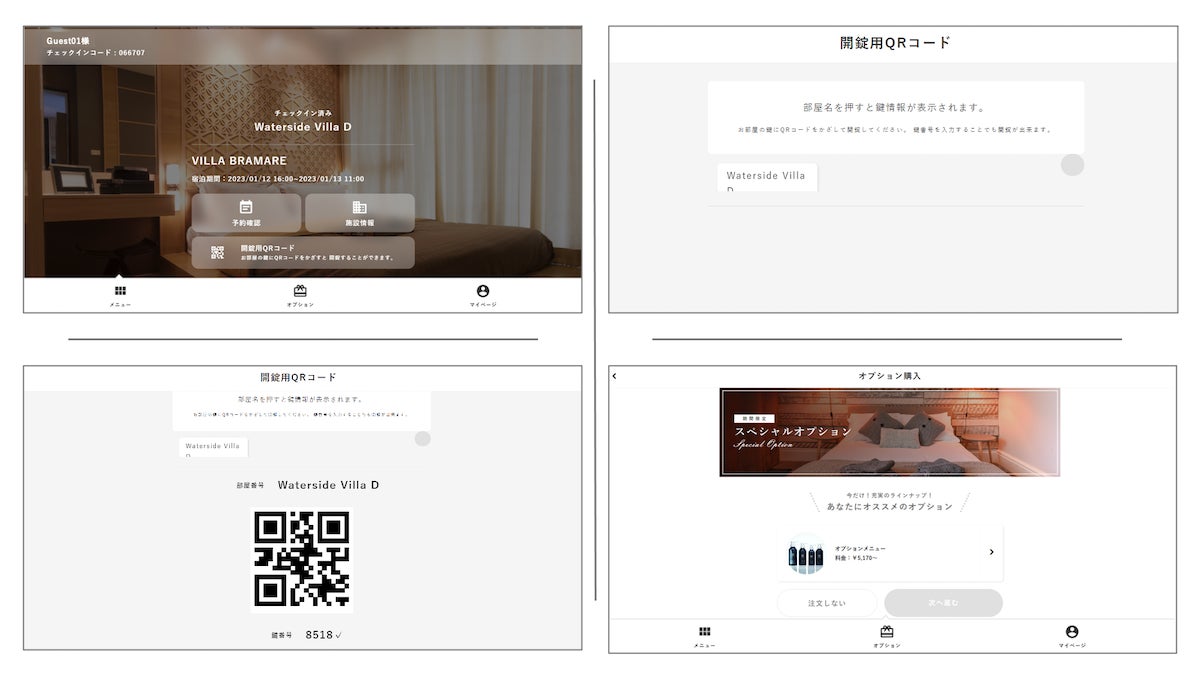Tap オプション gift icon on home screen
1200x674 pixels.
300,290
